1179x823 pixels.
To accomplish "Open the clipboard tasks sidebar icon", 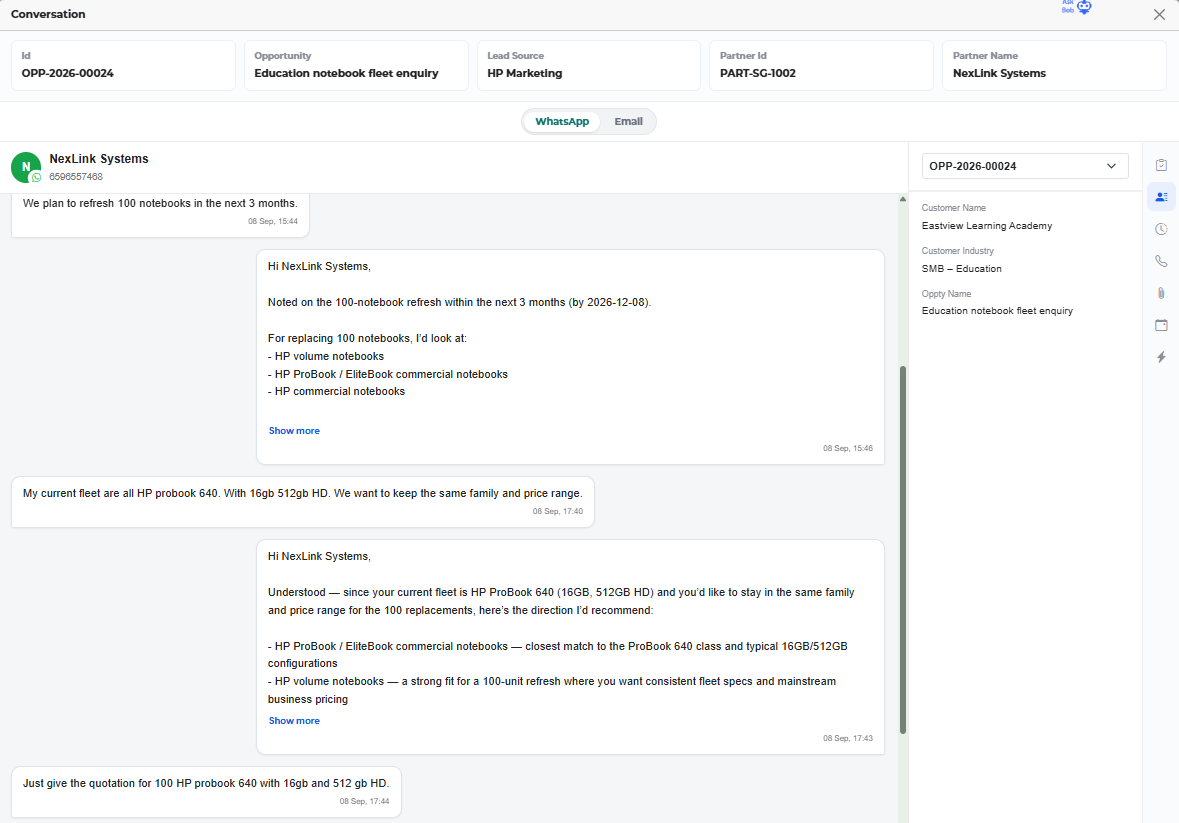I will tap(1161, 165).
